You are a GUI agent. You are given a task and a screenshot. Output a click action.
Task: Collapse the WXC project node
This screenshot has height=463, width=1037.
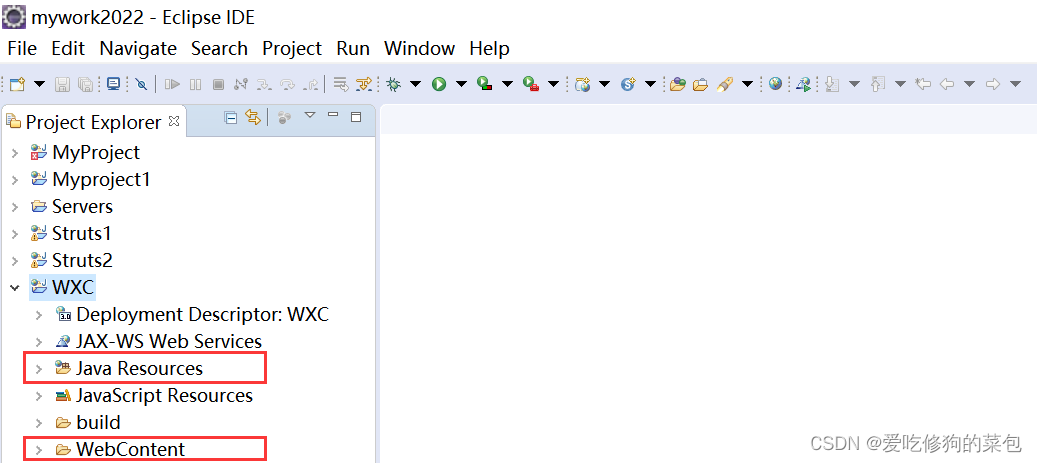click(15, 288)
